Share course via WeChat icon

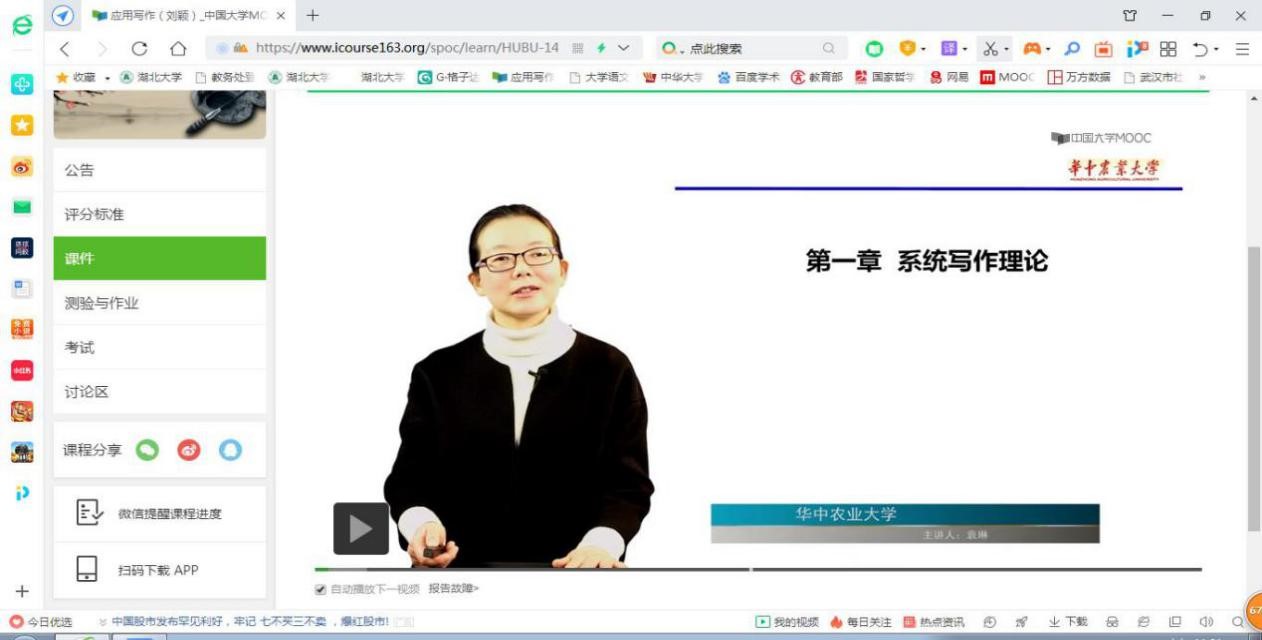[x=148, y=450]
